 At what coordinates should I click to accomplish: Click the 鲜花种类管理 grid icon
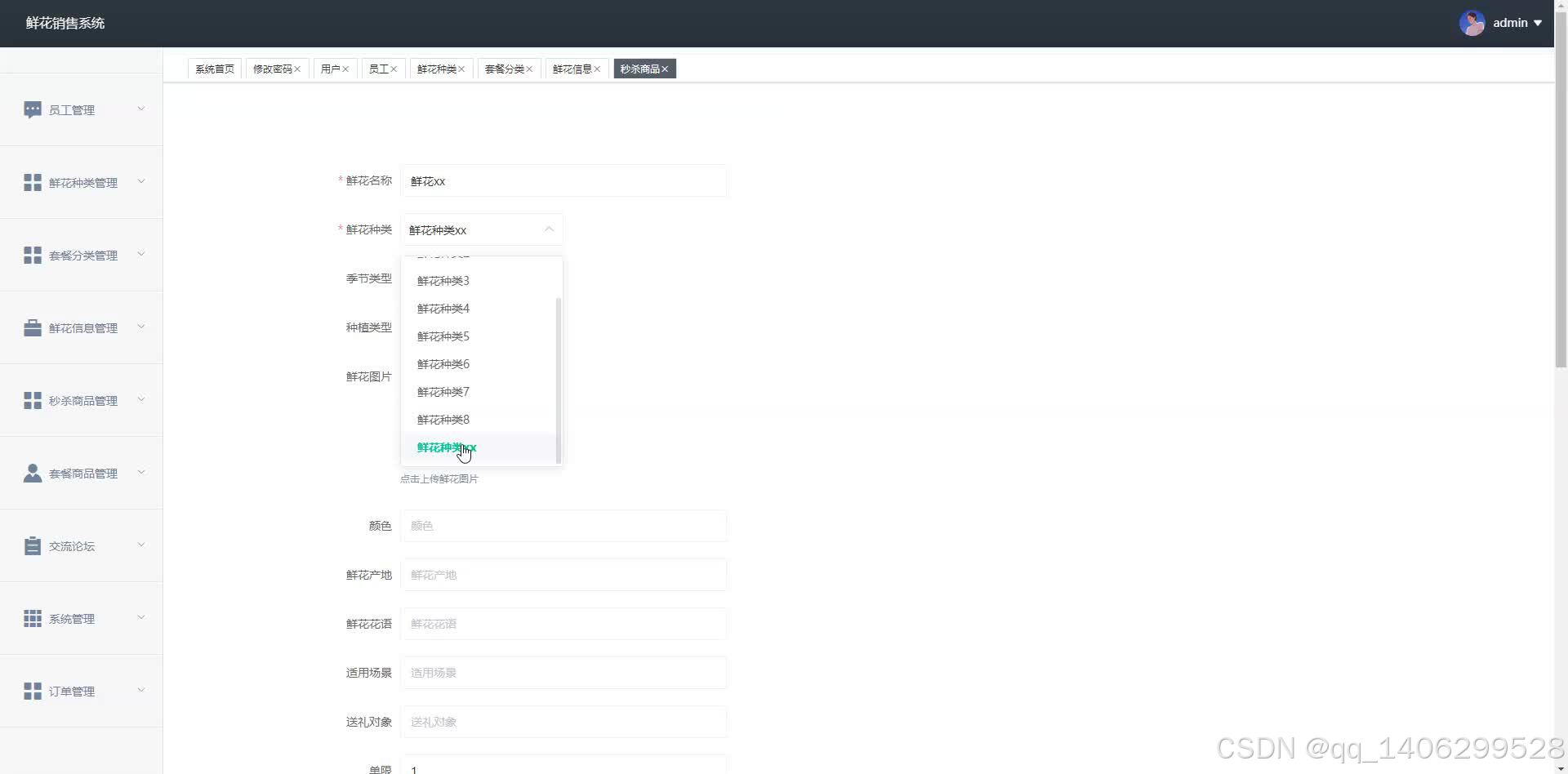tap(33, 182)
